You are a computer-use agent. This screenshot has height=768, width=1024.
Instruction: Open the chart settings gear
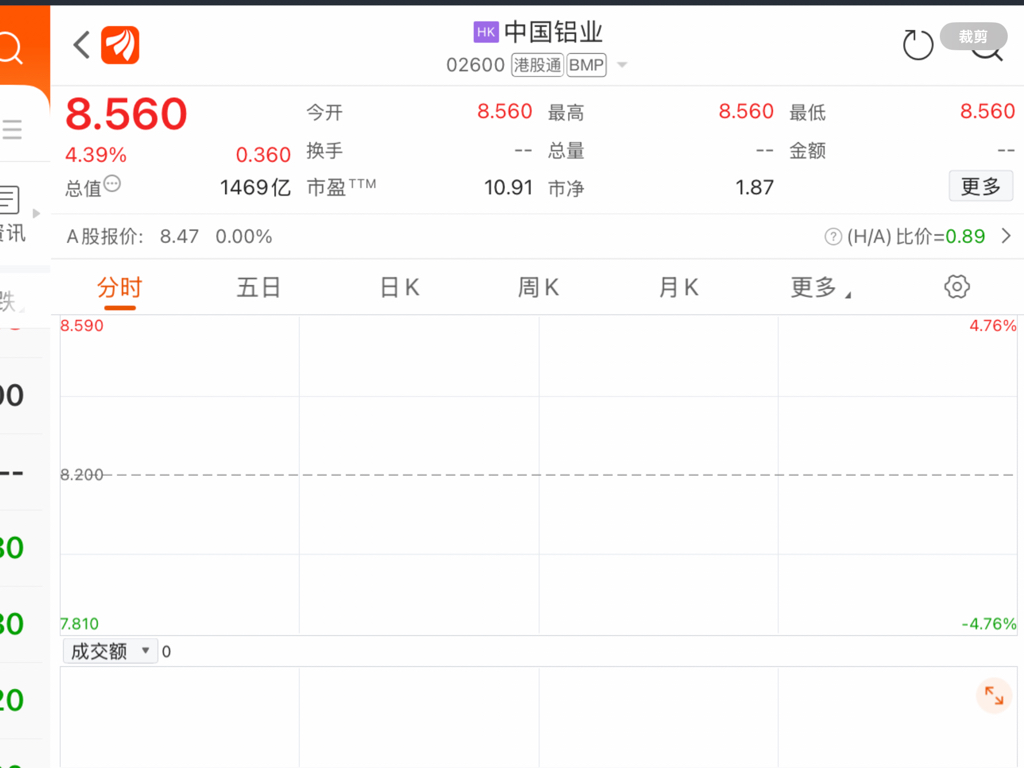[957, 287]
